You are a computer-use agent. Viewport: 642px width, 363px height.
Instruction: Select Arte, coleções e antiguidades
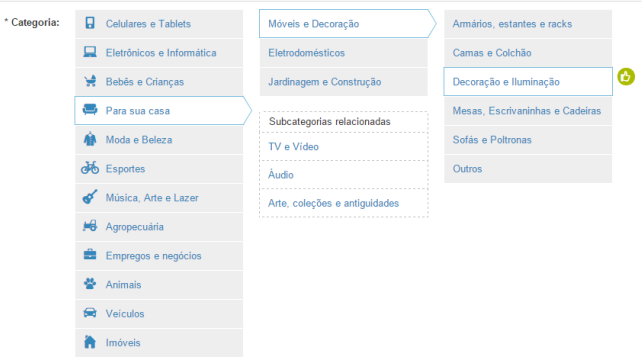(x=344, y=203)
